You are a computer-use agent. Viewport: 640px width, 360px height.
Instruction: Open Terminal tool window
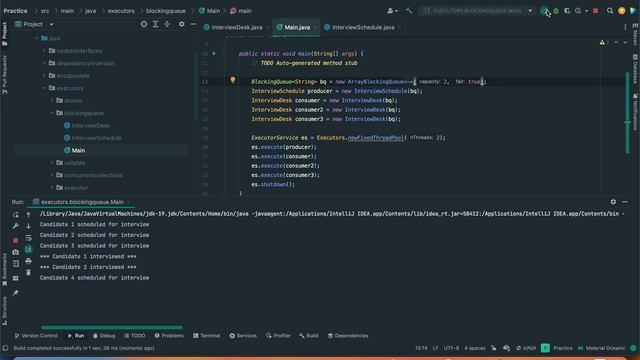[x=207, y=336]
